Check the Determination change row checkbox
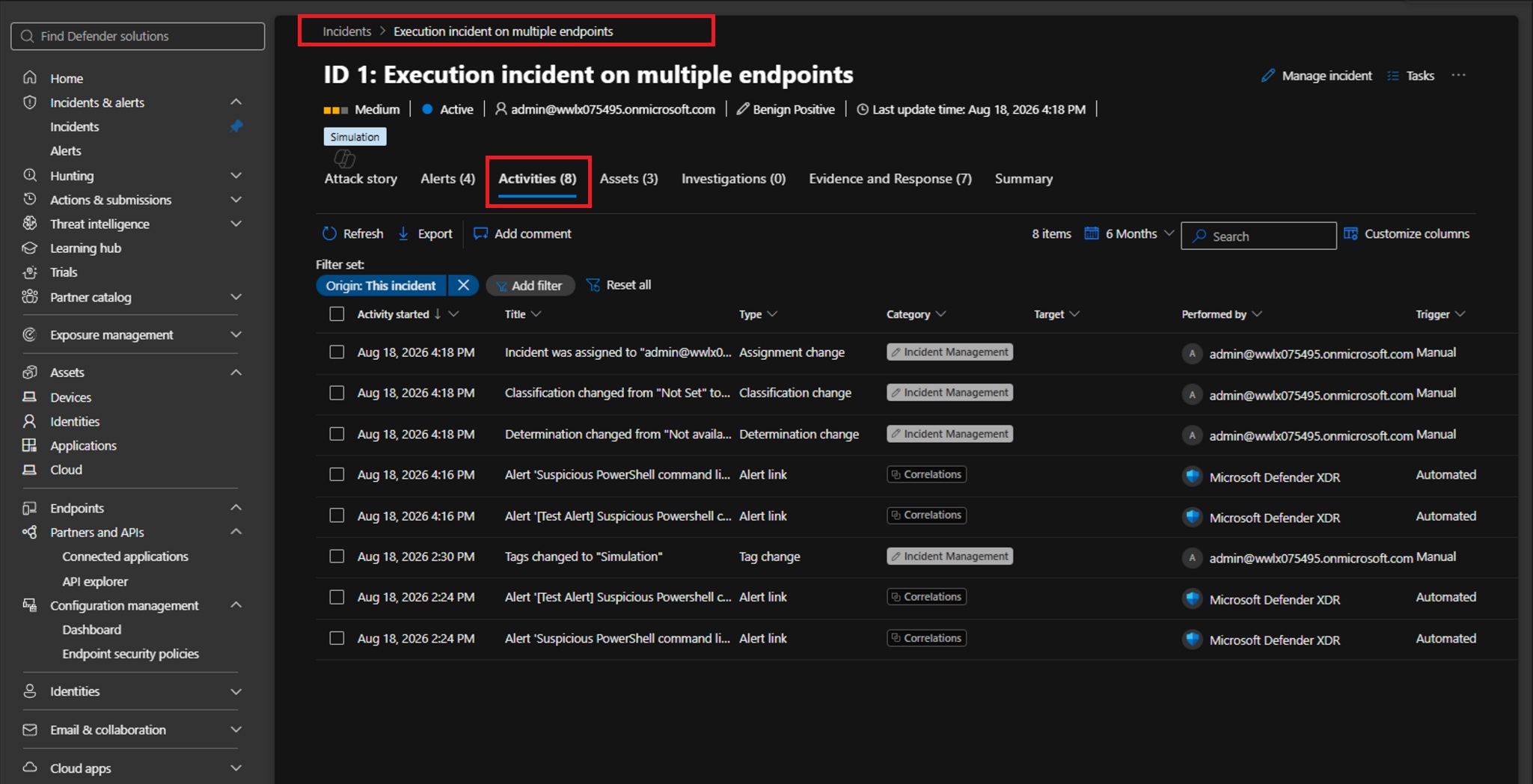This screenshot has width=1533, height=784. click(337, 434)
